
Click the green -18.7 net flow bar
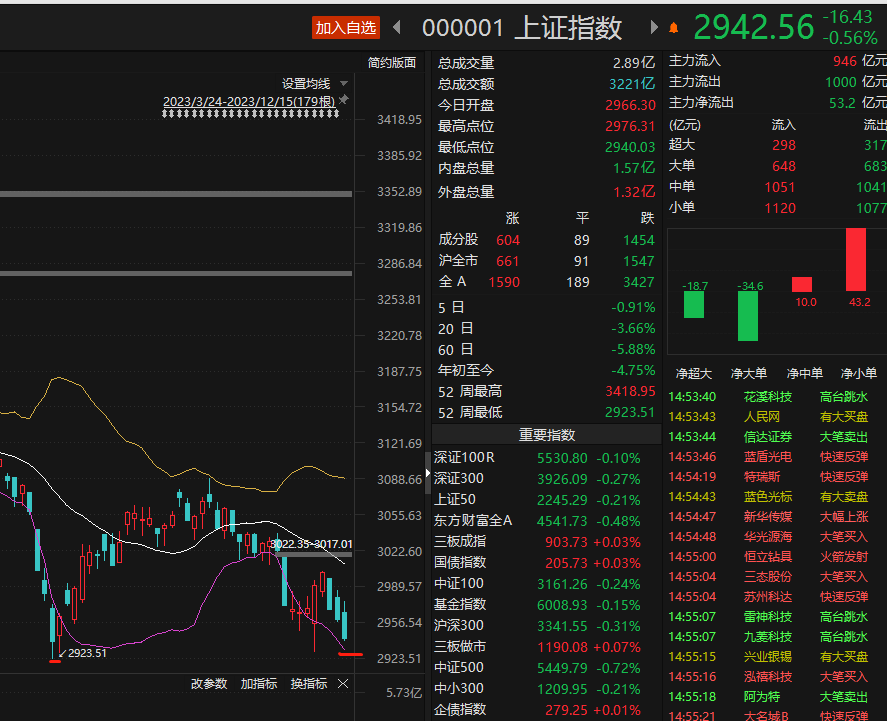694,305
